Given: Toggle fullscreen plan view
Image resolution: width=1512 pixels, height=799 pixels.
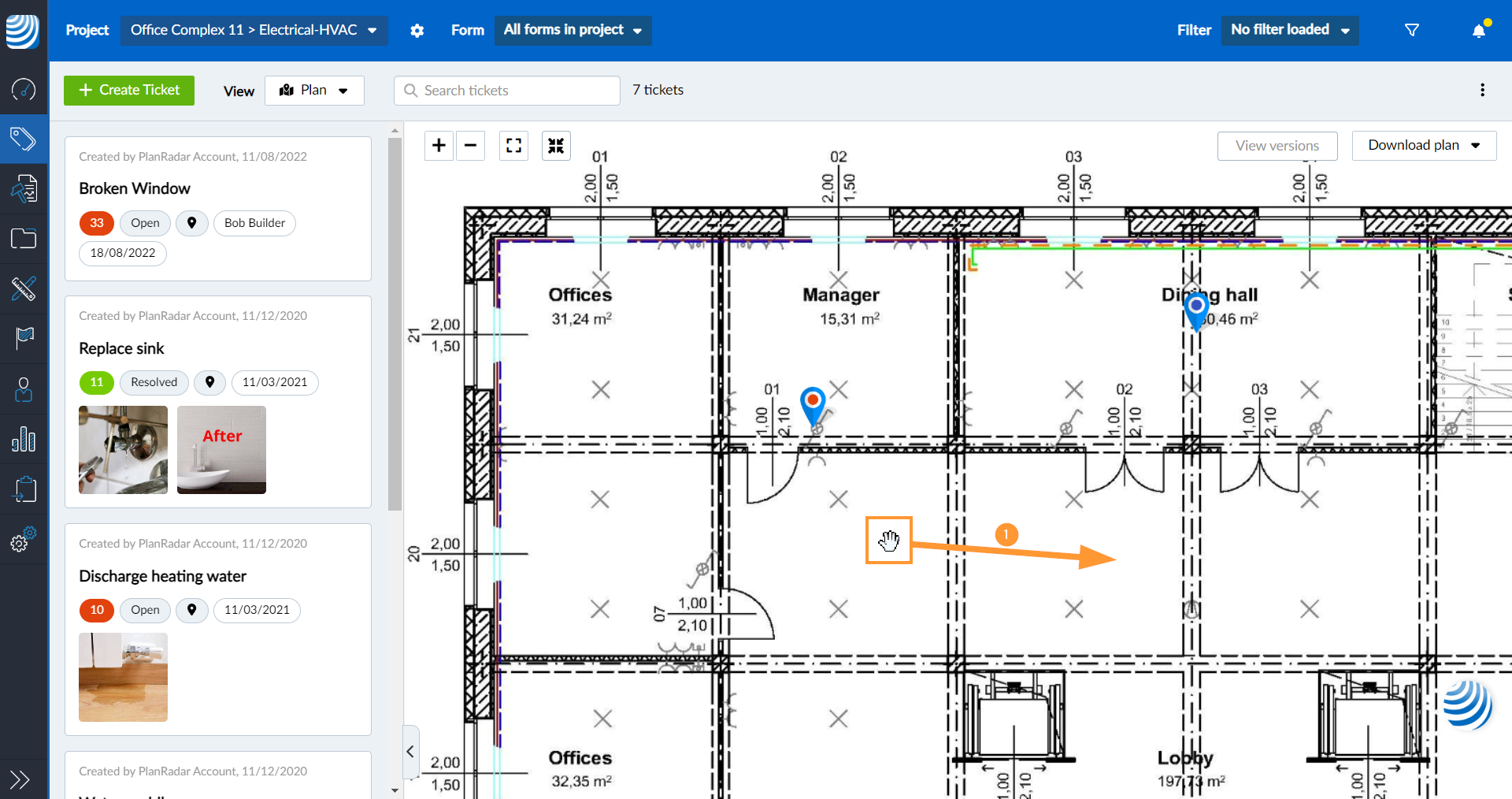Looking at the screenshot, I should (514, 146).
